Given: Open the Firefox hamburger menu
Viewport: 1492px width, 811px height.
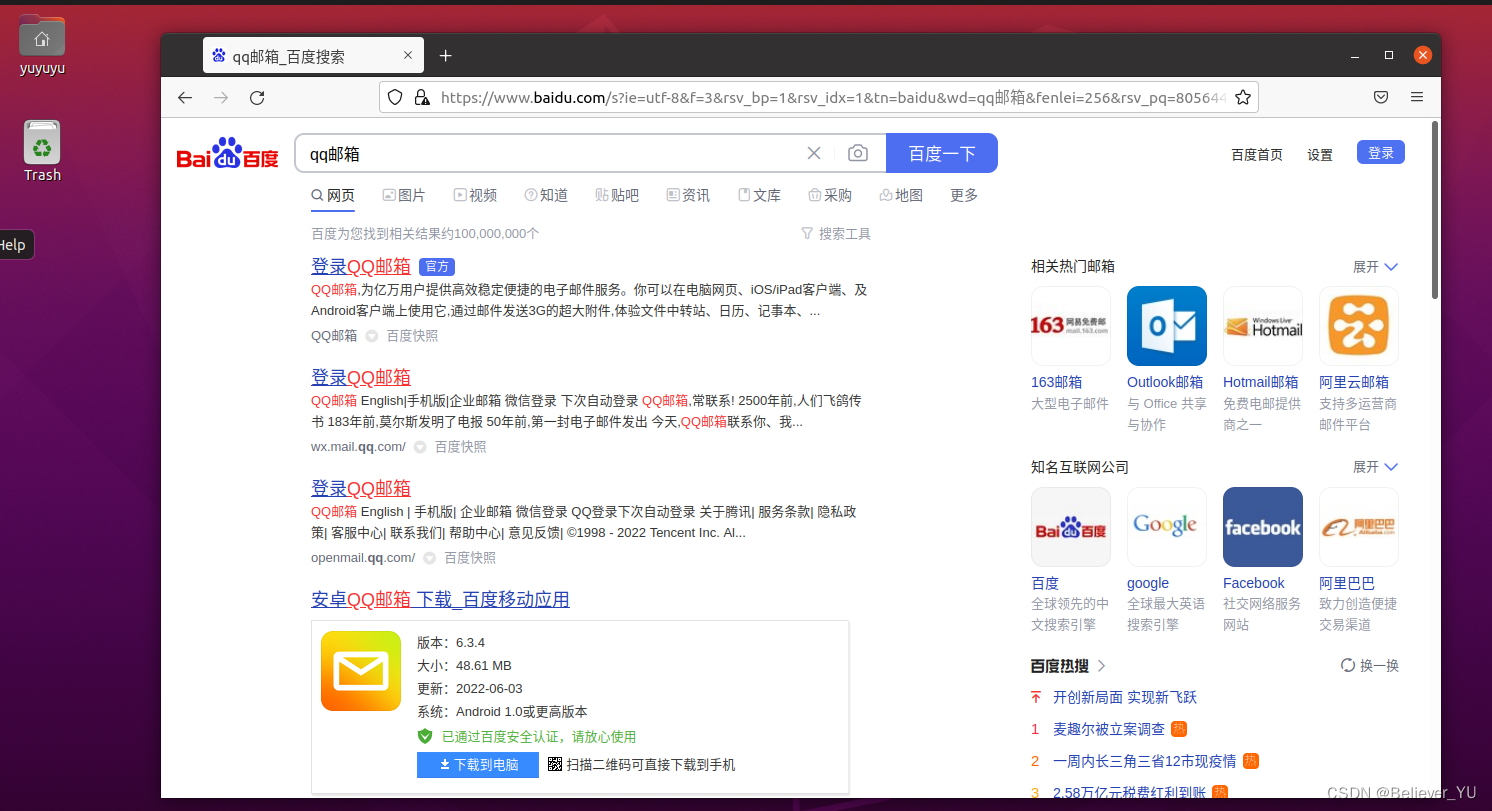Looking at the screenshot, I should [1416, 97].
